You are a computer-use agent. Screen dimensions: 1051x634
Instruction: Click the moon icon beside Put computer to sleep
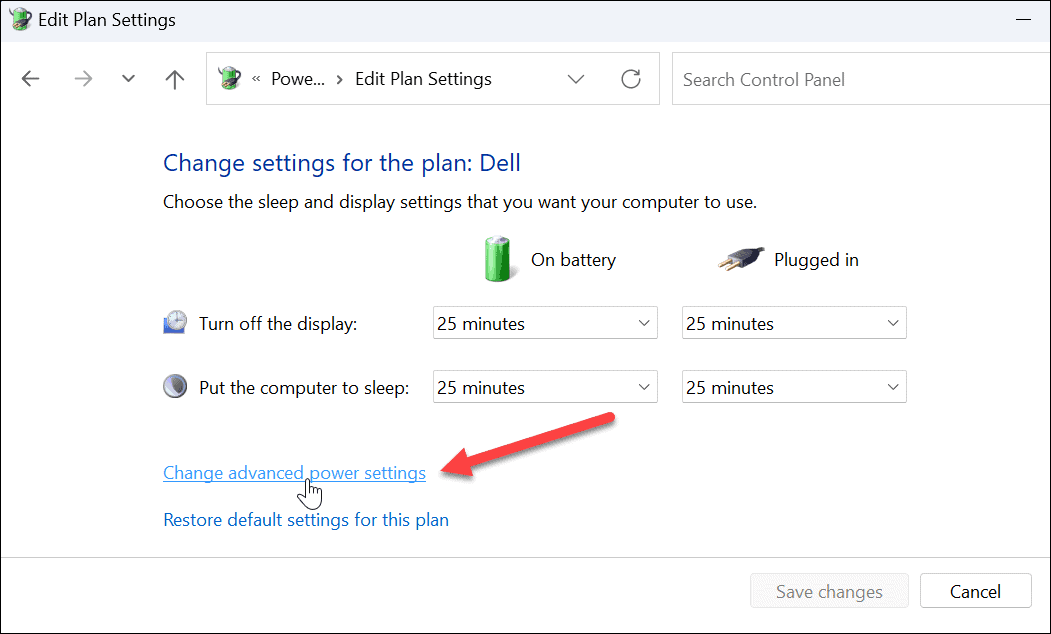pyautogui.click(x=175, y=386)
